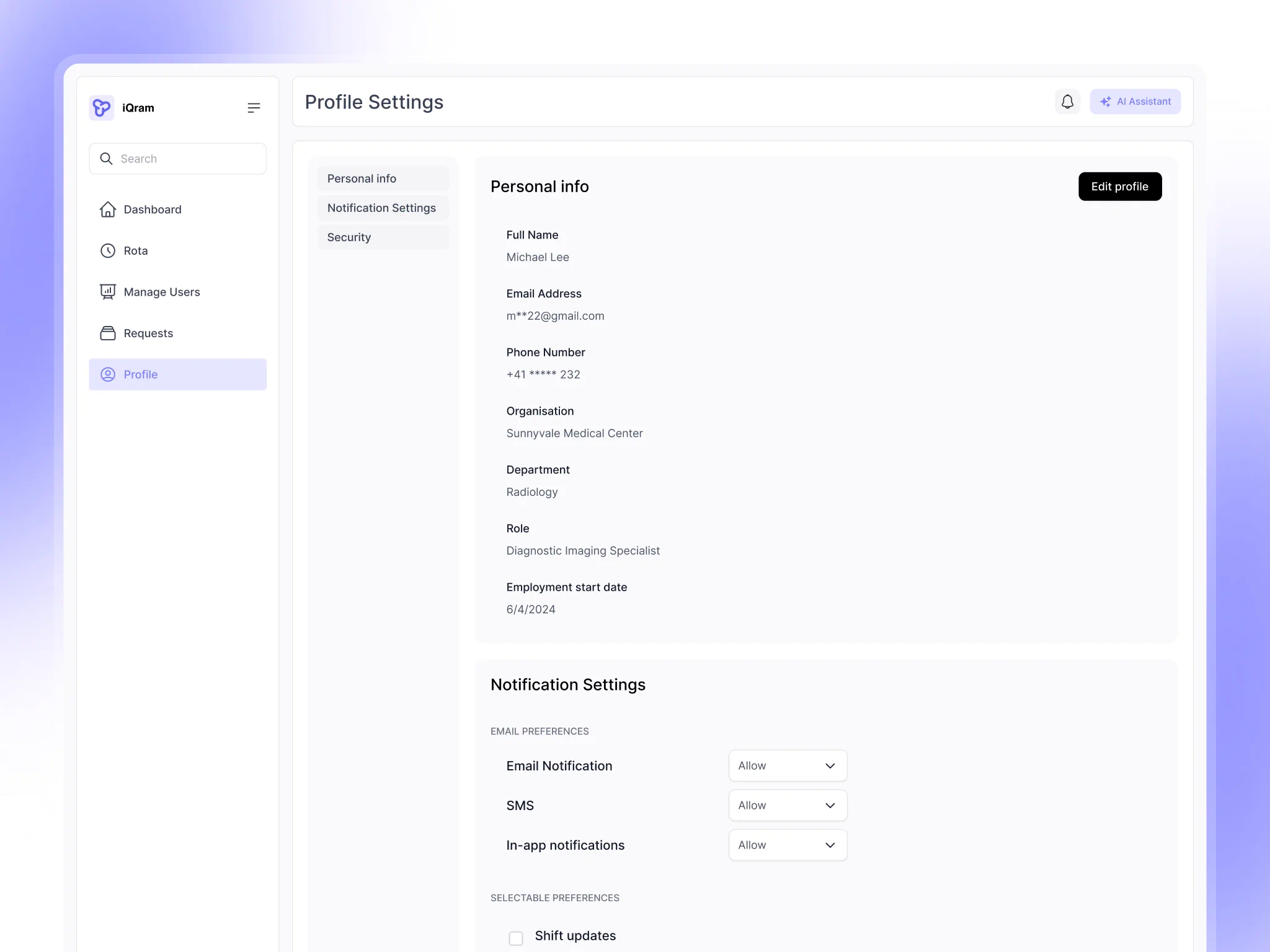Click the Manage Users presentation icon
Screen dimensions: 1270x952
pos(108,292)
